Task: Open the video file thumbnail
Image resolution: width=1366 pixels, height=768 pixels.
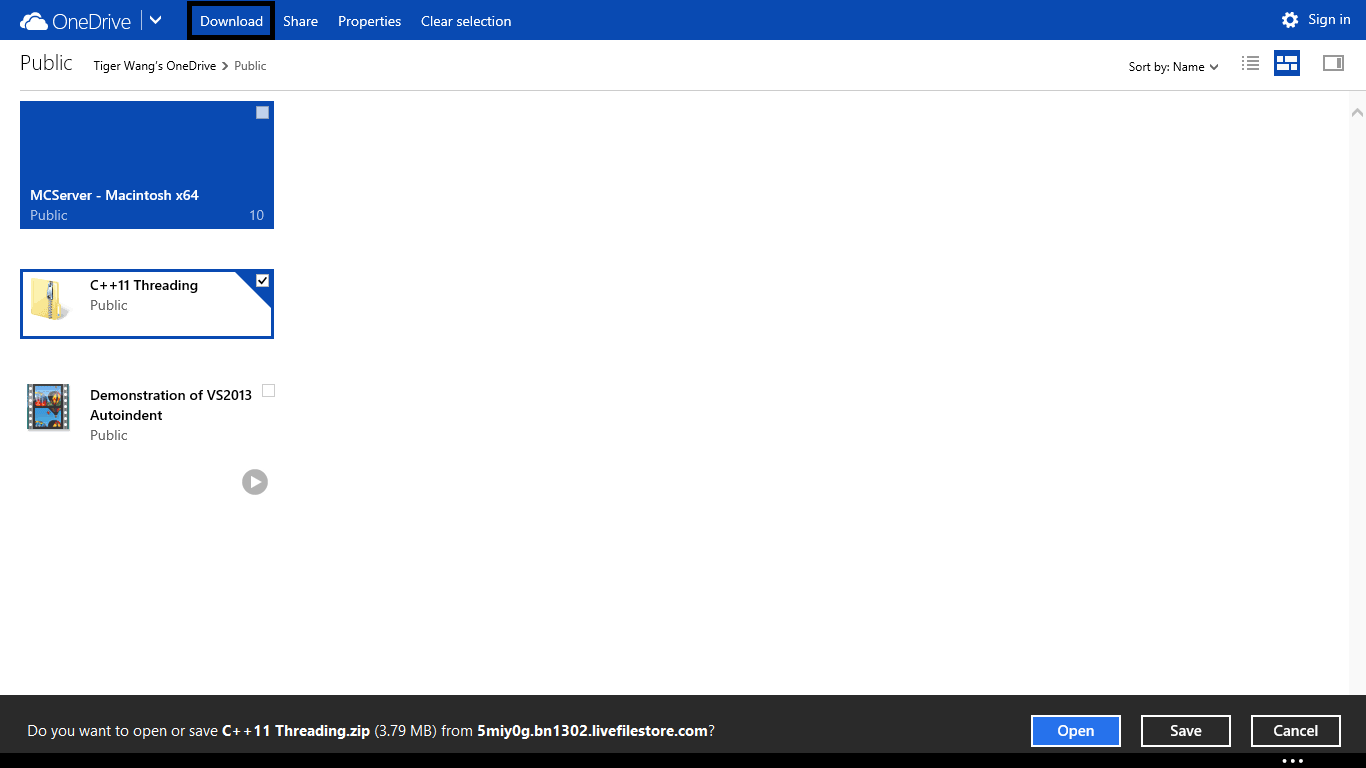Action: point(49,407)
